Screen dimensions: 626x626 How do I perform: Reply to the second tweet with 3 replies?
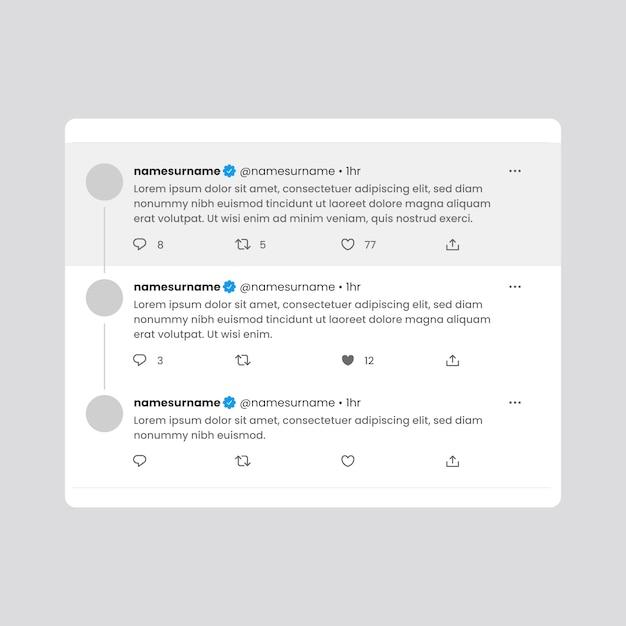(x=139, y=360)
